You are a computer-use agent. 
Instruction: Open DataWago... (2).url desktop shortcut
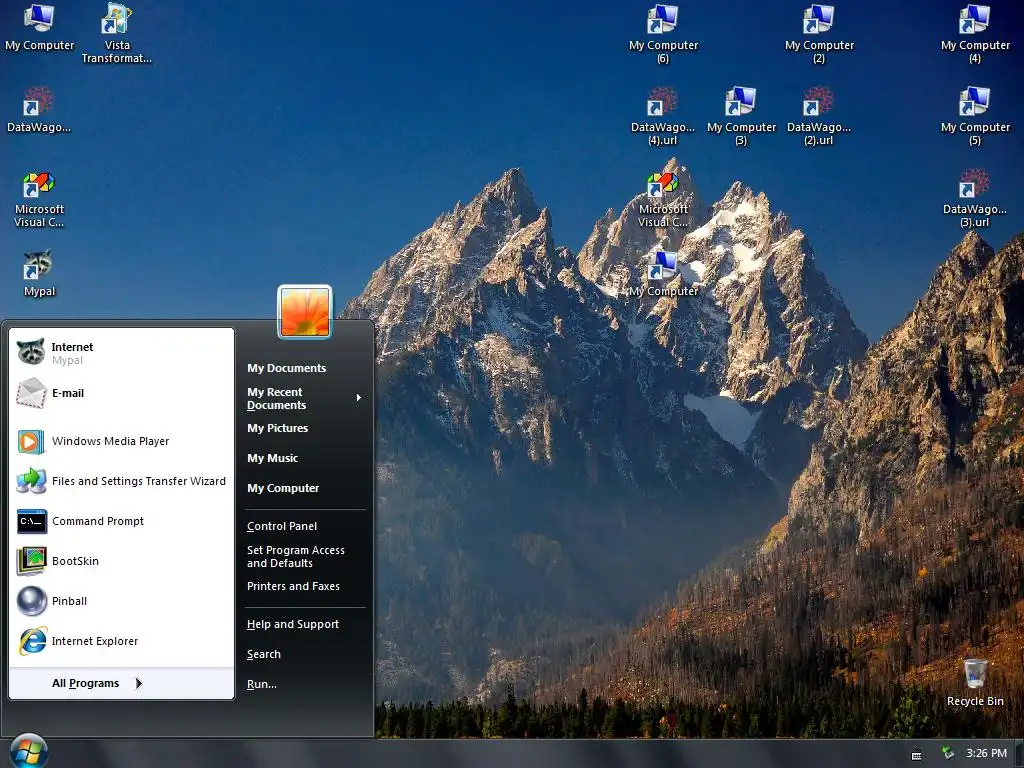coord(819,115)
